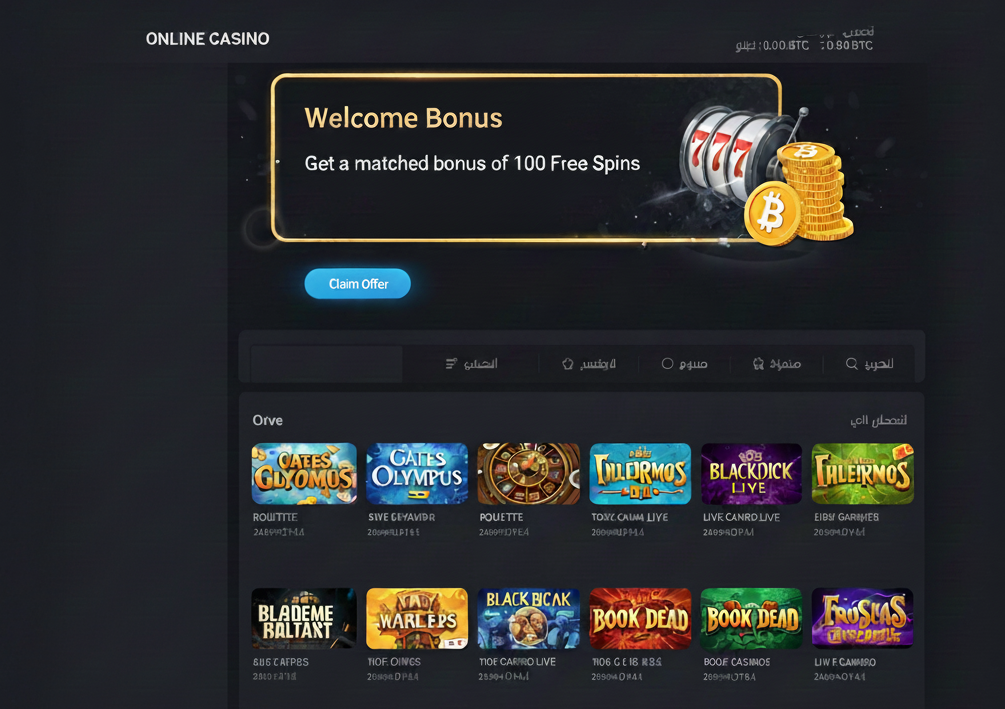This screenshot has height=709, width=1005.
Task: Click the BTC balance display in header
Action: tap(804, 45)
